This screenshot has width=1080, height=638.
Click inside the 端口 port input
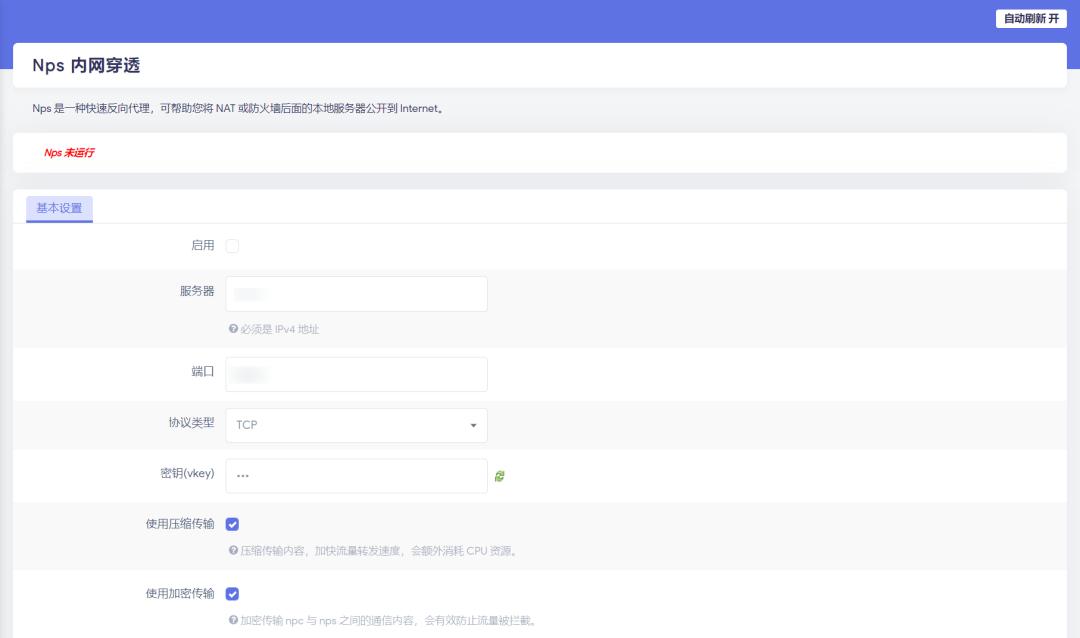click(x=355, y=374)
